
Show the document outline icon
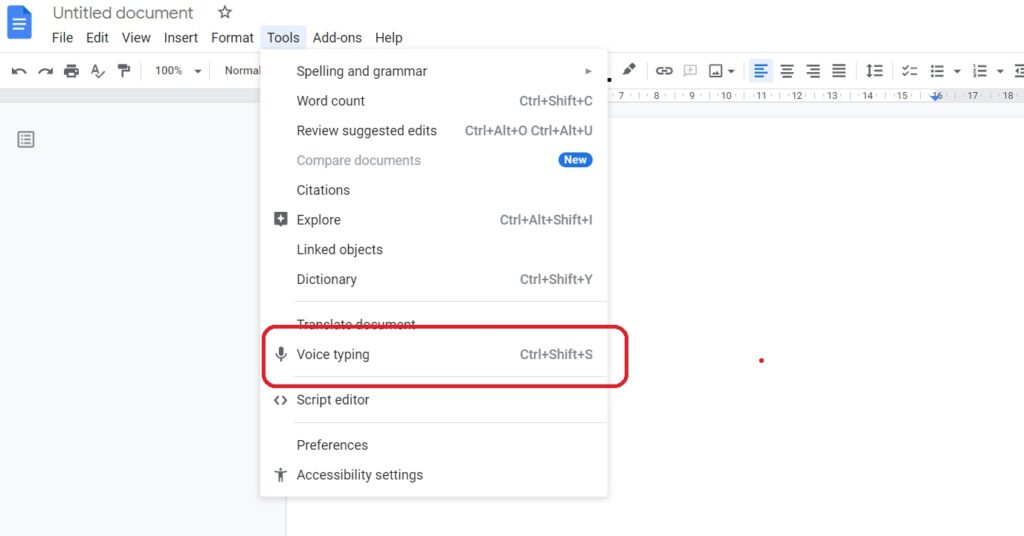coord(26,139)
